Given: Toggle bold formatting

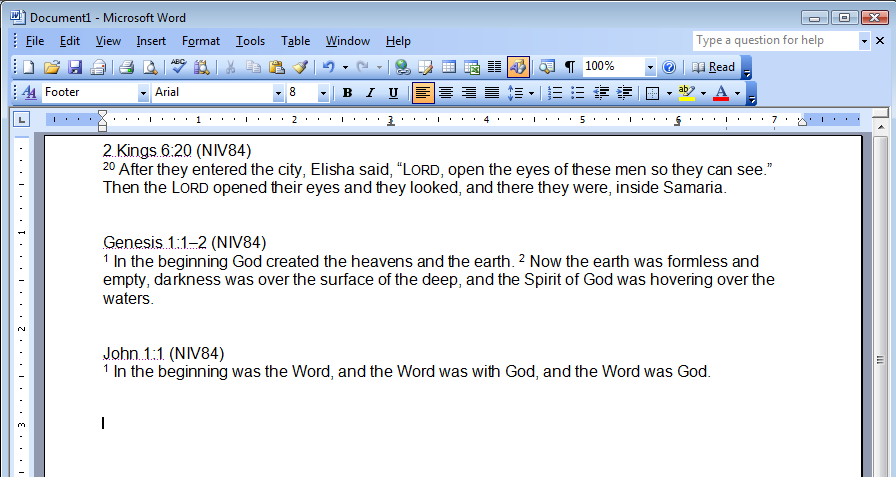Looking at the screenshot, I should [x=347, y=93].
